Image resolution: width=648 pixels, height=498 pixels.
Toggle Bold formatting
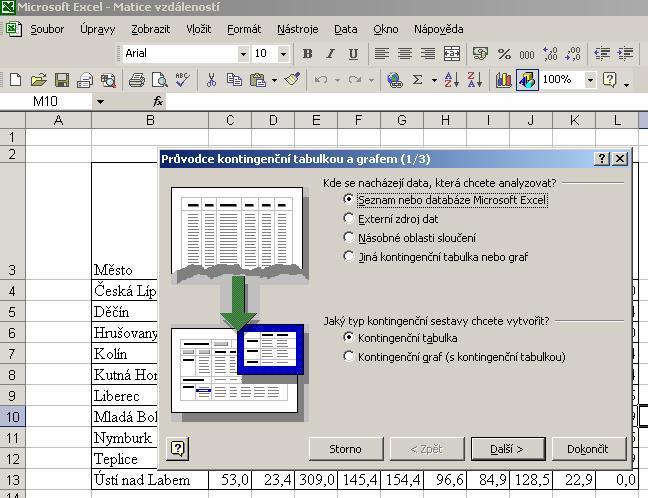(x=307, y=54)
